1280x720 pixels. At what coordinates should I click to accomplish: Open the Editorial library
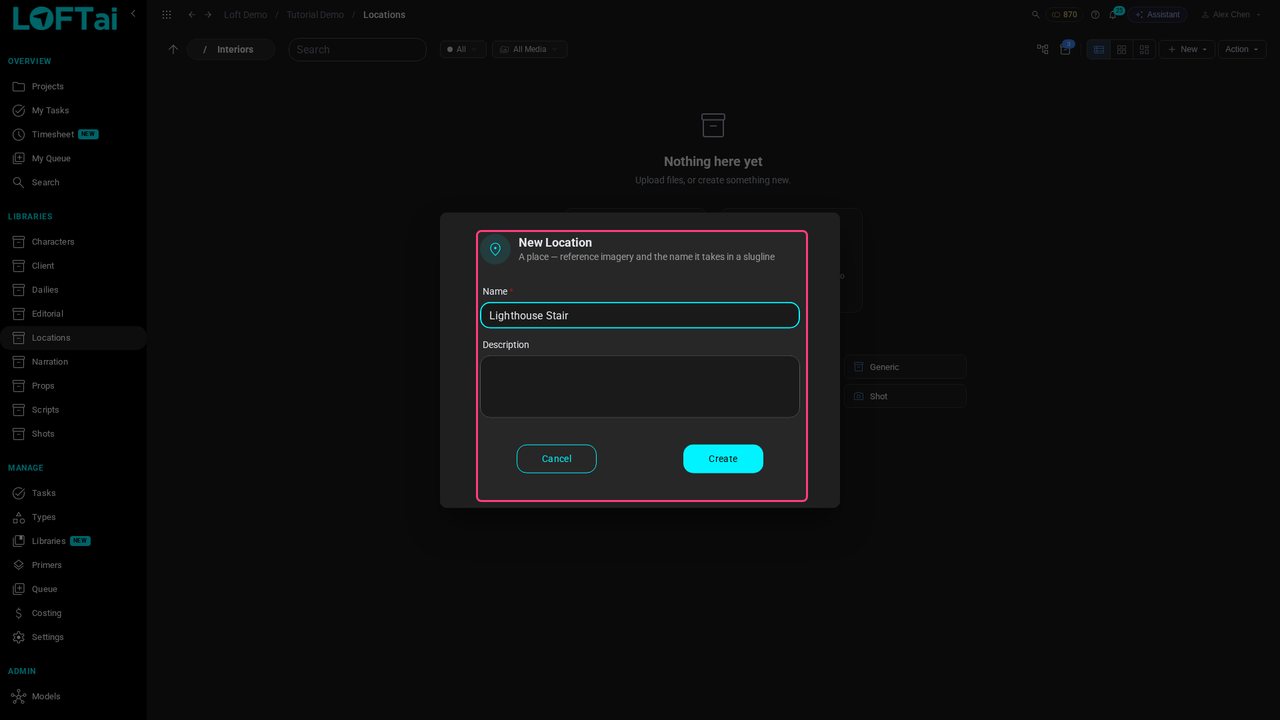[x=73, y=314]
